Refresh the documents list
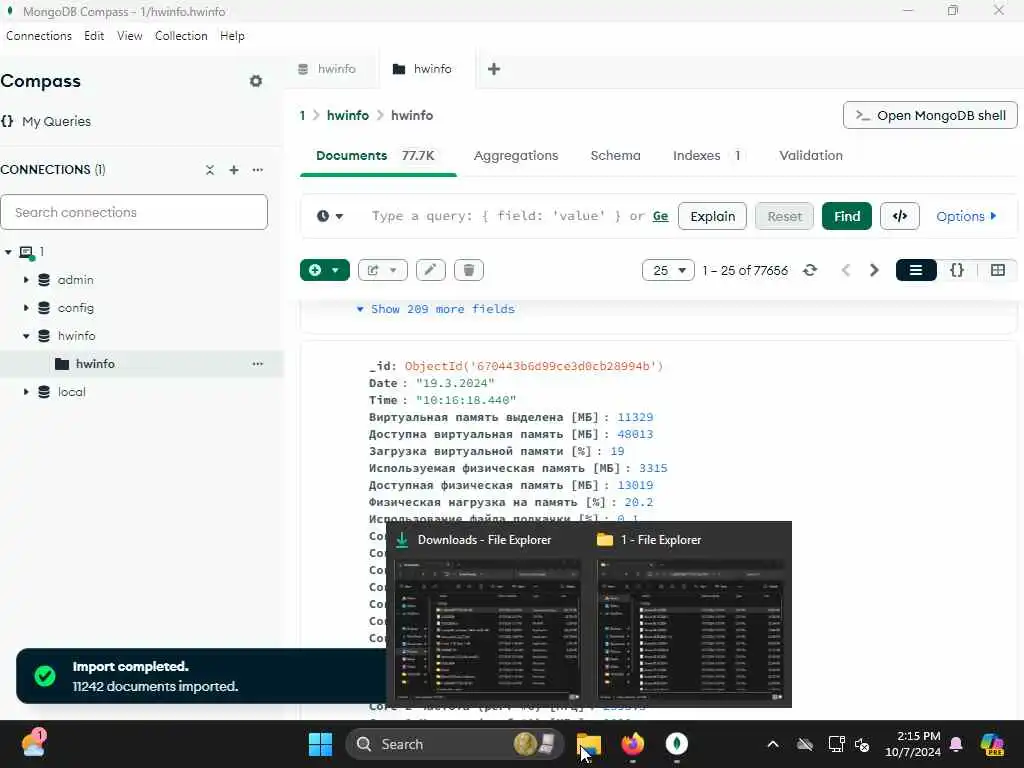1024x768 pixels. [810, 270]
